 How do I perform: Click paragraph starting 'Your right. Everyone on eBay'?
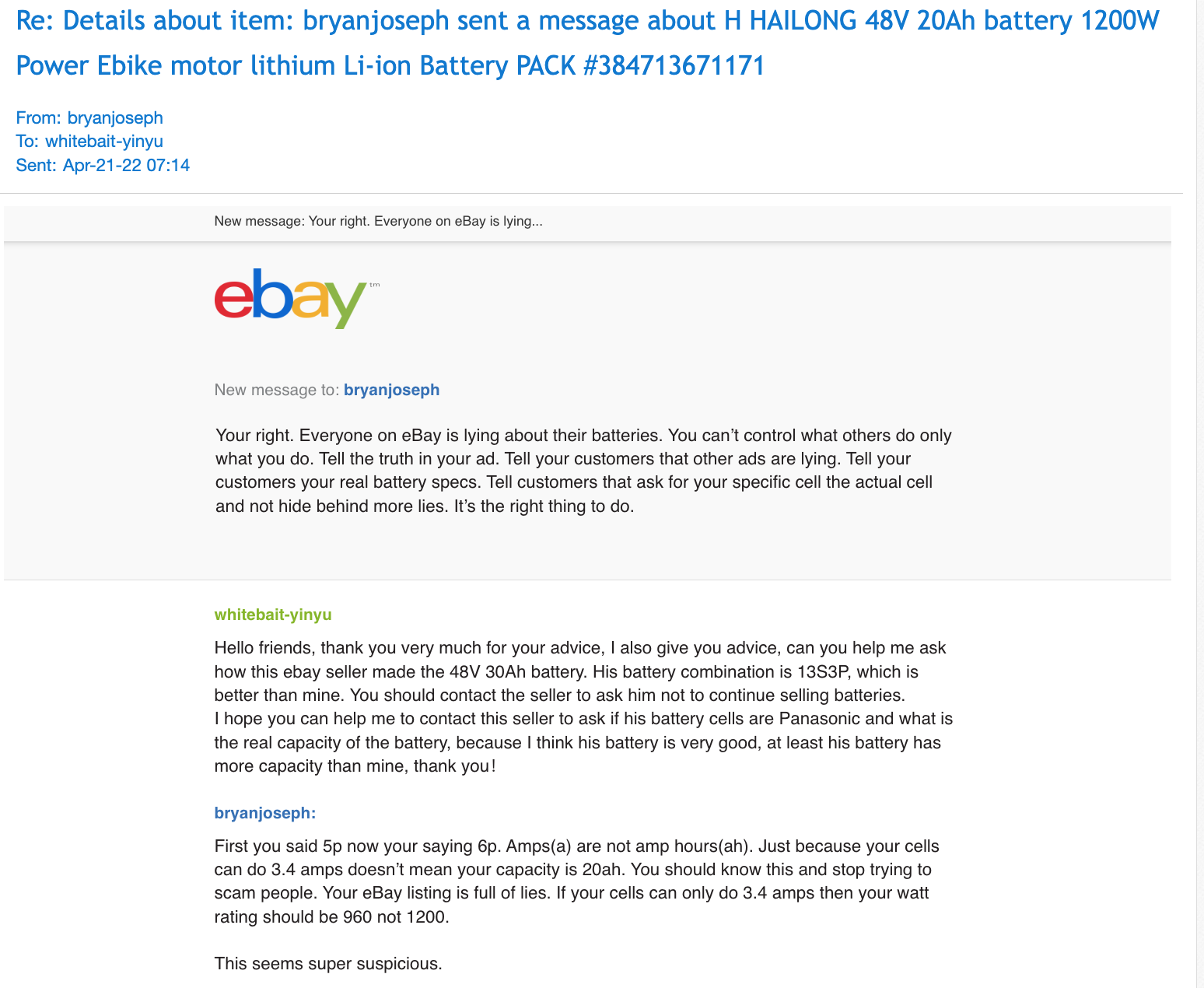coord(583,471)
